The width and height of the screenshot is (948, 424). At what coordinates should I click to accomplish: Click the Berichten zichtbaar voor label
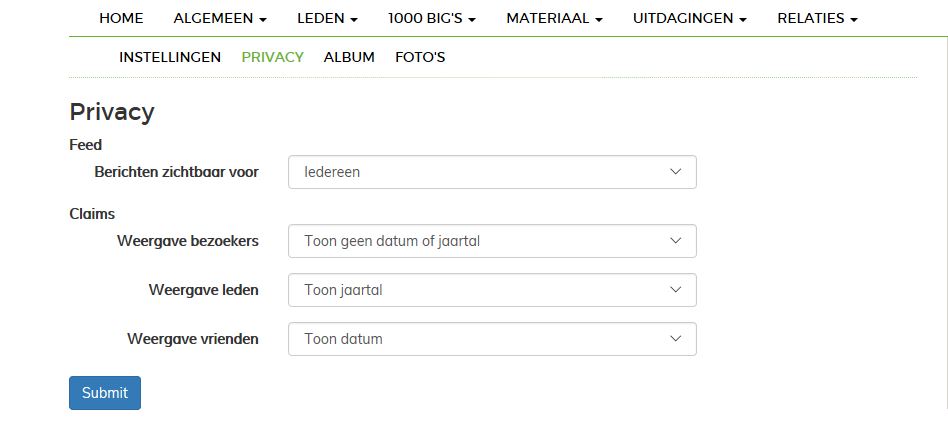[176, 172]
